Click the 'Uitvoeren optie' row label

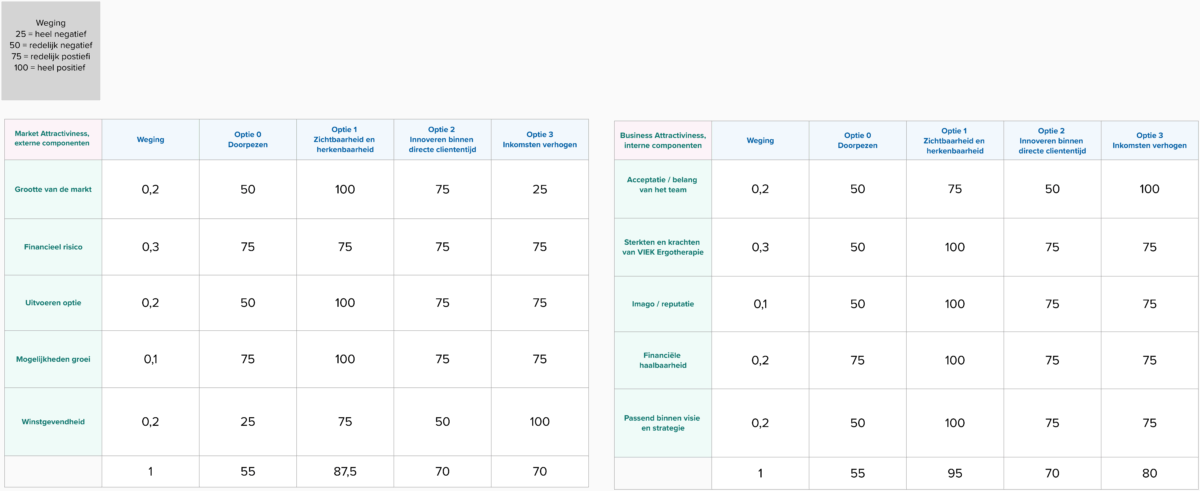point(52,302)
